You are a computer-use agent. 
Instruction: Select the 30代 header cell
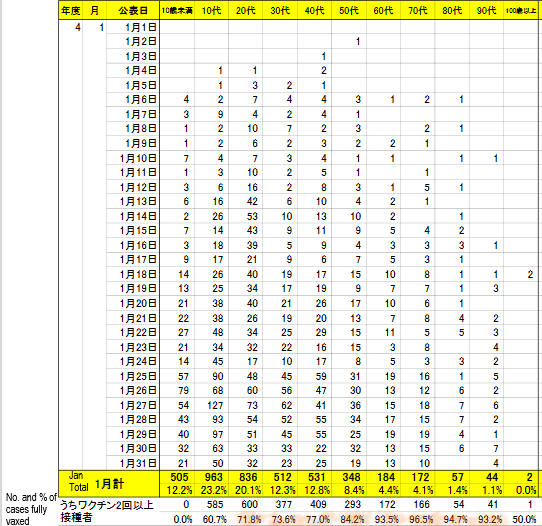click(280, 10)
